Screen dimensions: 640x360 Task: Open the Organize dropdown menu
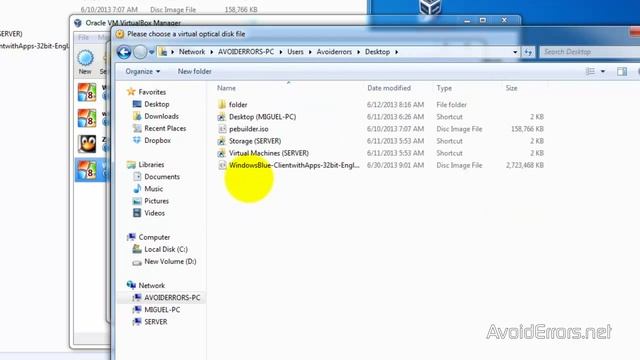(142, 71)
